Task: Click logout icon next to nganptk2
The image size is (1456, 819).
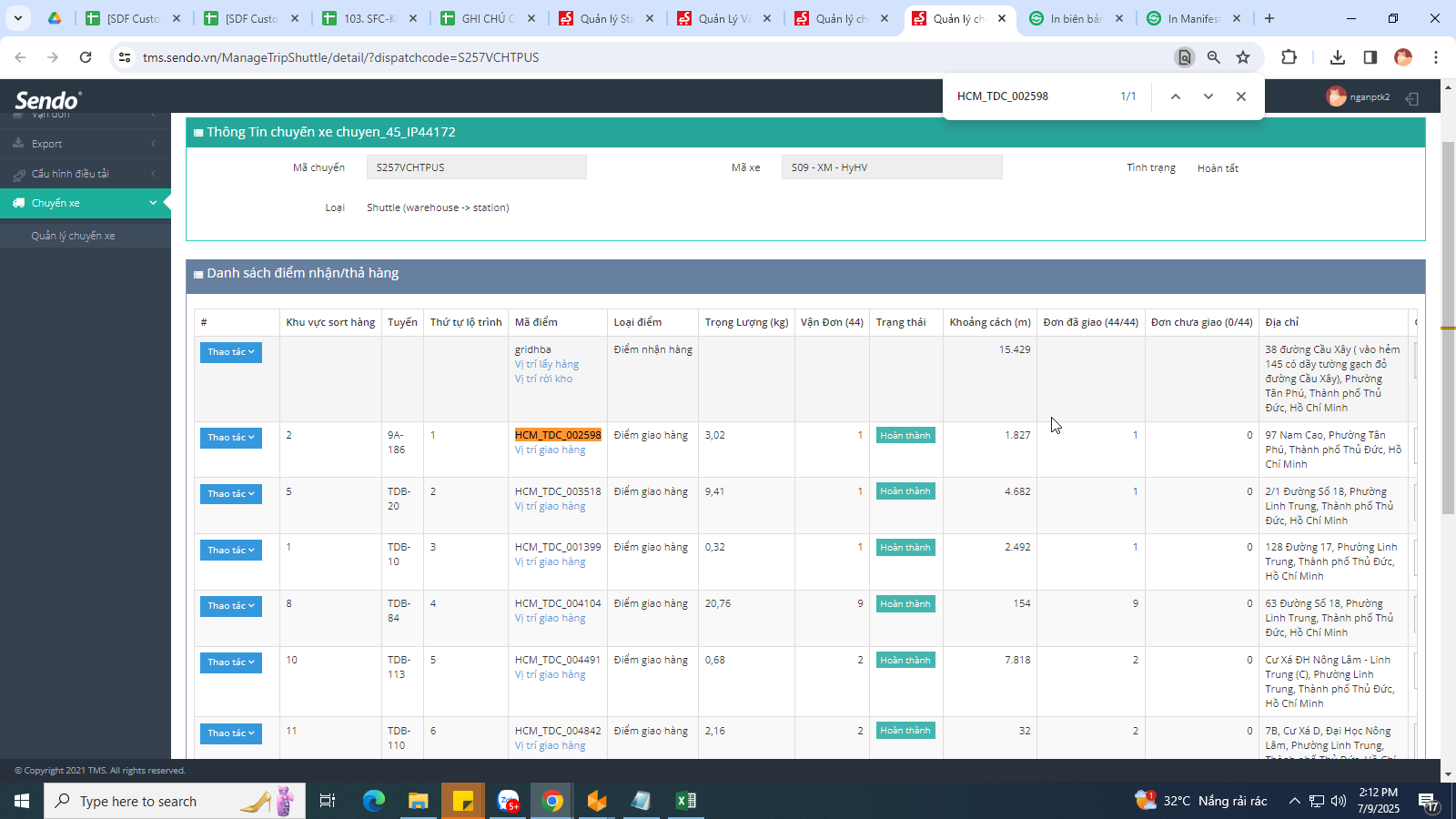Action: point(1412,98)
